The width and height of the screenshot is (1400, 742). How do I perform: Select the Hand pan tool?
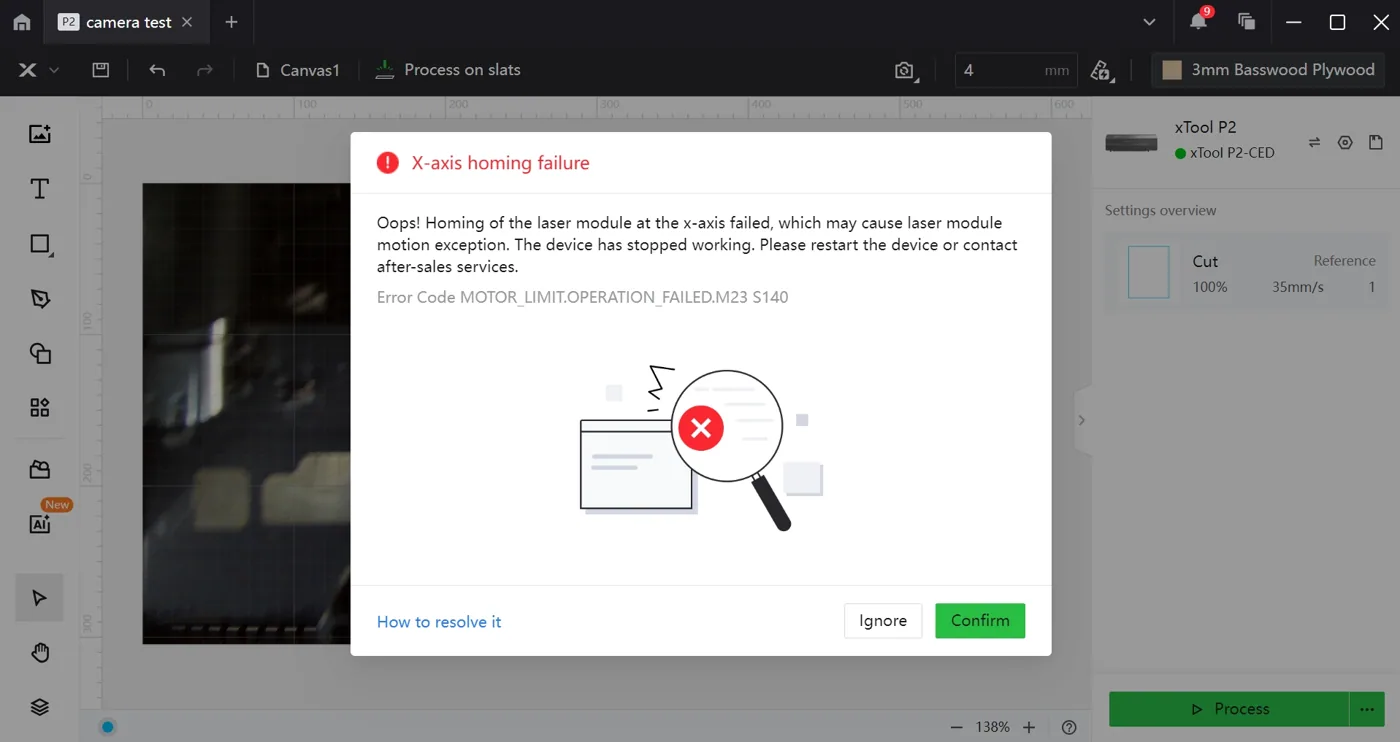40,653
